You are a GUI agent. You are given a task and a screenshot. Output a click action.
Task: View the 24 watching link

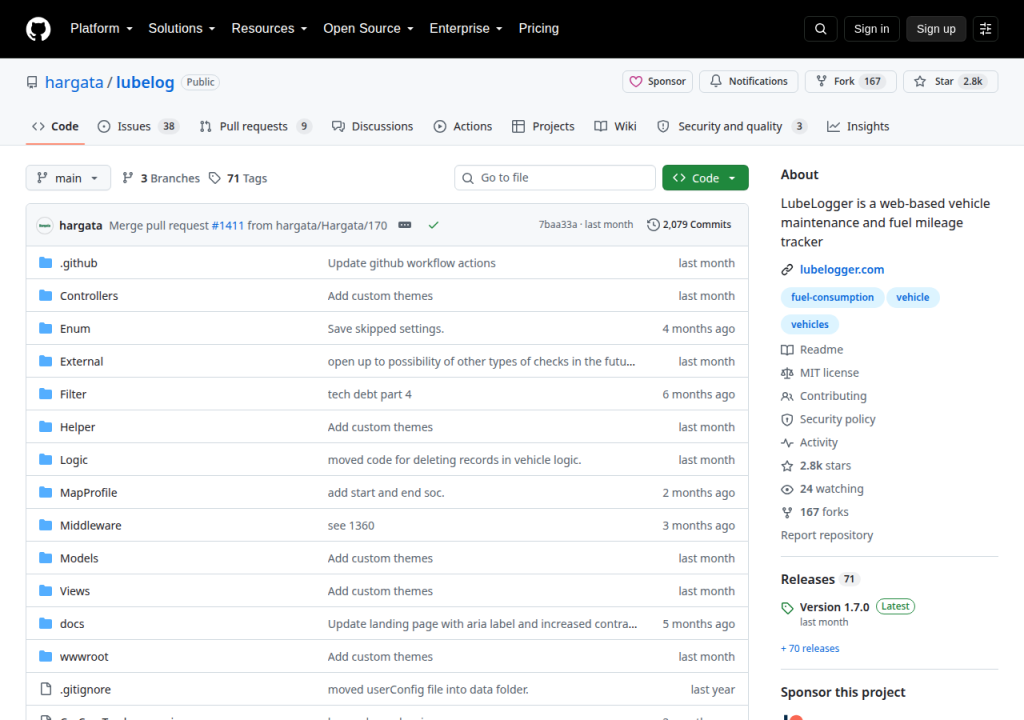click(x=822, y=489)
